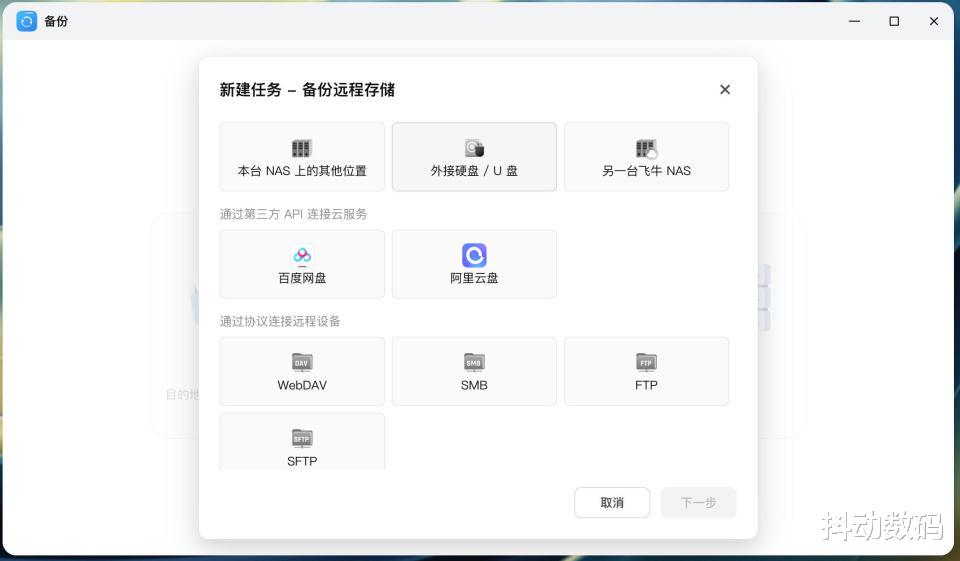Click the 通过第三方 API 连接云服务 heading
The height and width of the screenshot is (561, 960).
293,214
